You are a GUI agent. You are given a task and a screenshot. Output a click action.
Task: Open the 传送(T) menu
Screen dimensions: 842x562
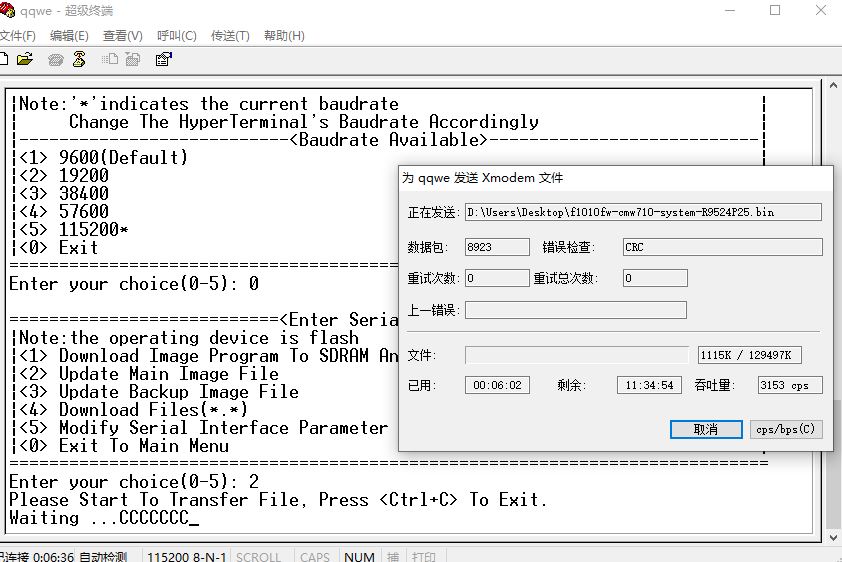(x=230, y=36)
